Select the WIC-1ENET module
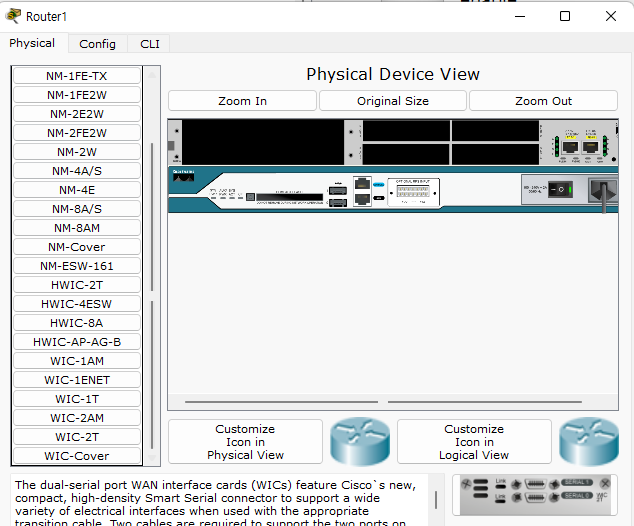Screen dimensions: 634x526 77,380
